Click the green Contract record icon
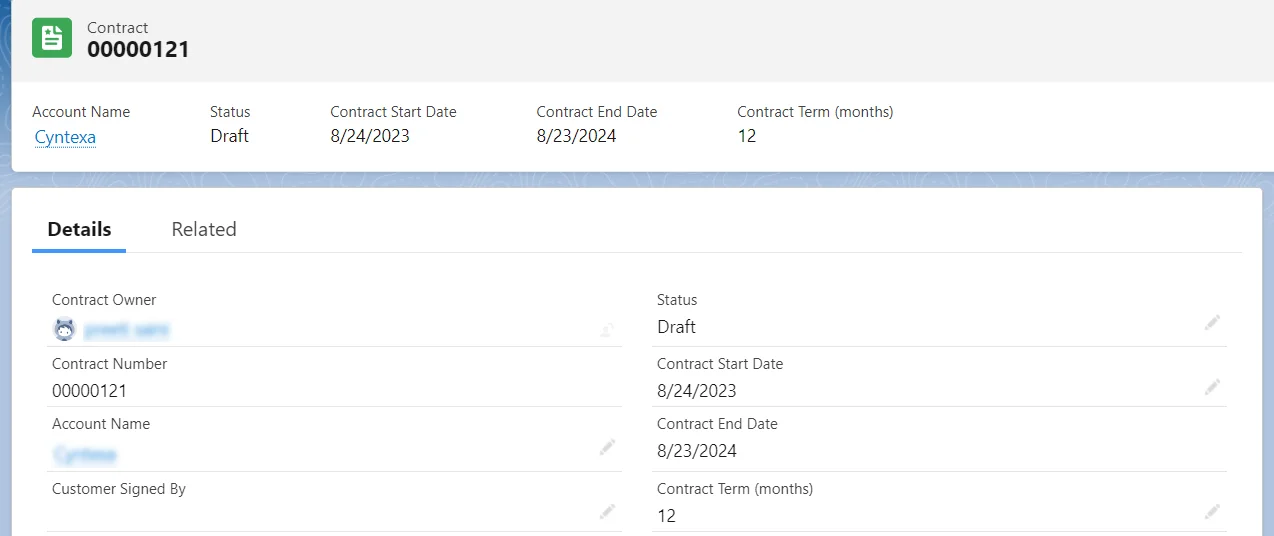The width and height of the screenshot is (1274, 536). point(52,38)
